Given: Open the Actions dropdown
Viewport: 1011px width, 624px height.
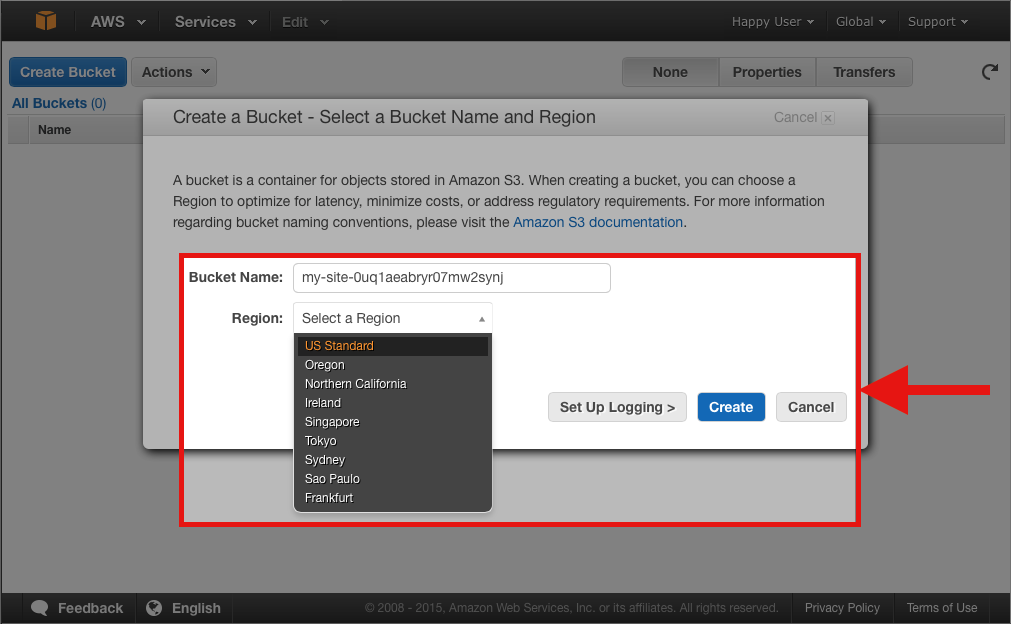Looking at the screenshot, I should point(174,72).
